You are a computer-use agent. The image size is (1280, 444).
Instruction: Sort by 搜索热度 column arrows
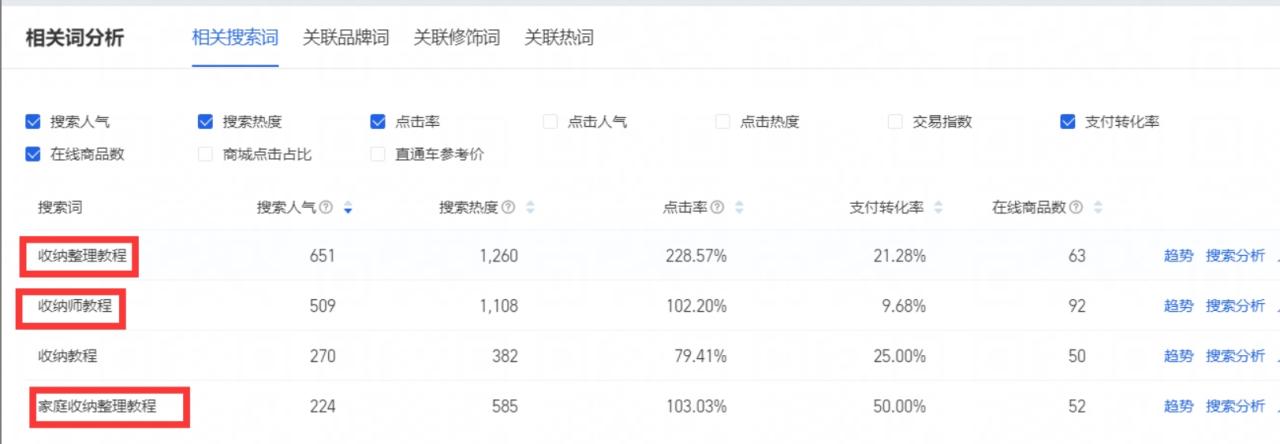pyautogui.click(x=530, y=208)
